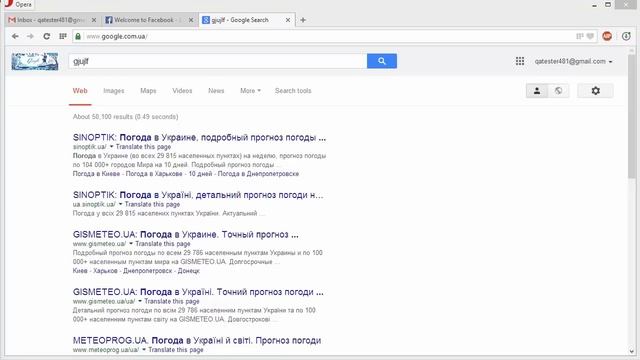Switch to Videos results

182,91
